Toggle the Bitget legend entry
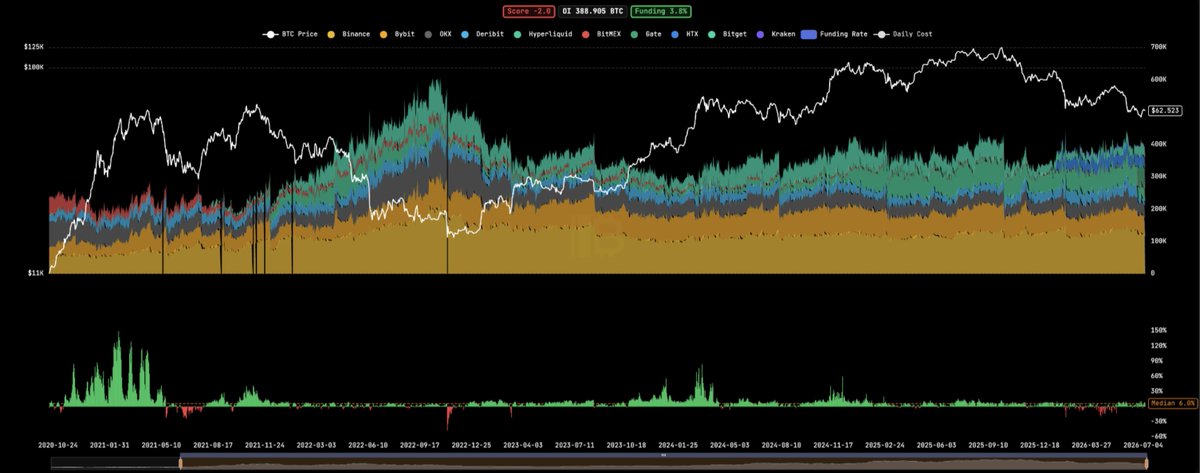Screen dimensions: 1200x473 tap(729, 34)
